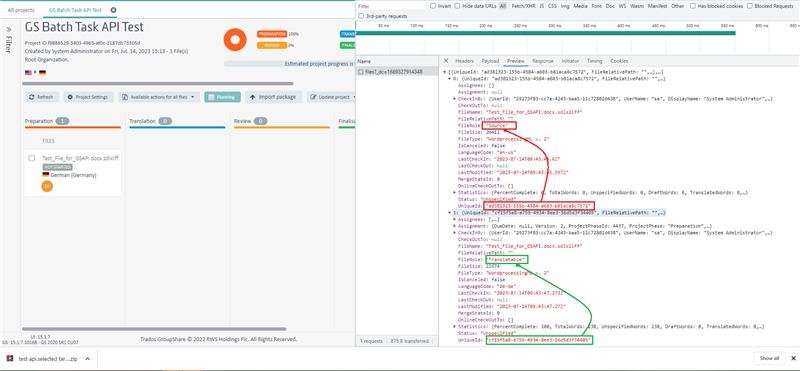Select the Media request filter
Screen dimensions: 800x371
(581, 6)
